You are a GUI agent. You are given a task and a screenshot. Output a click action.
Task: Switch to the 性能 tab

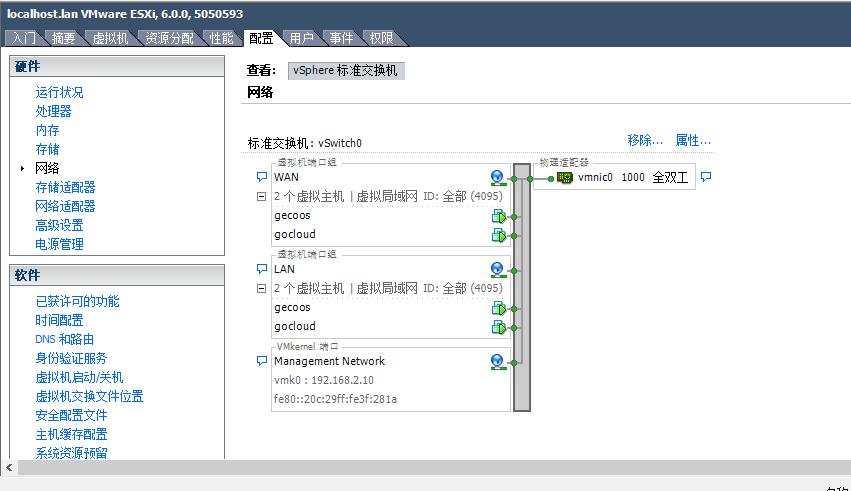pos(221,38)
